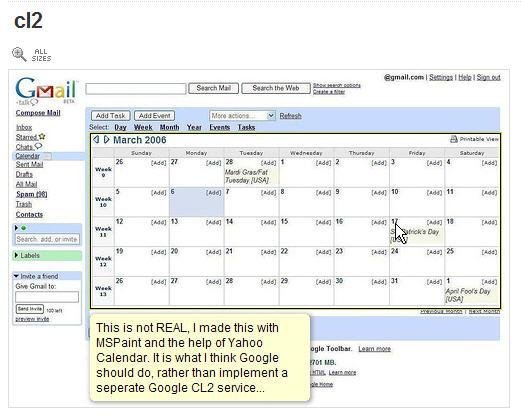The image size is (521, 418).
Task: Open Sent Mail folder
Action: pos(29,164)
